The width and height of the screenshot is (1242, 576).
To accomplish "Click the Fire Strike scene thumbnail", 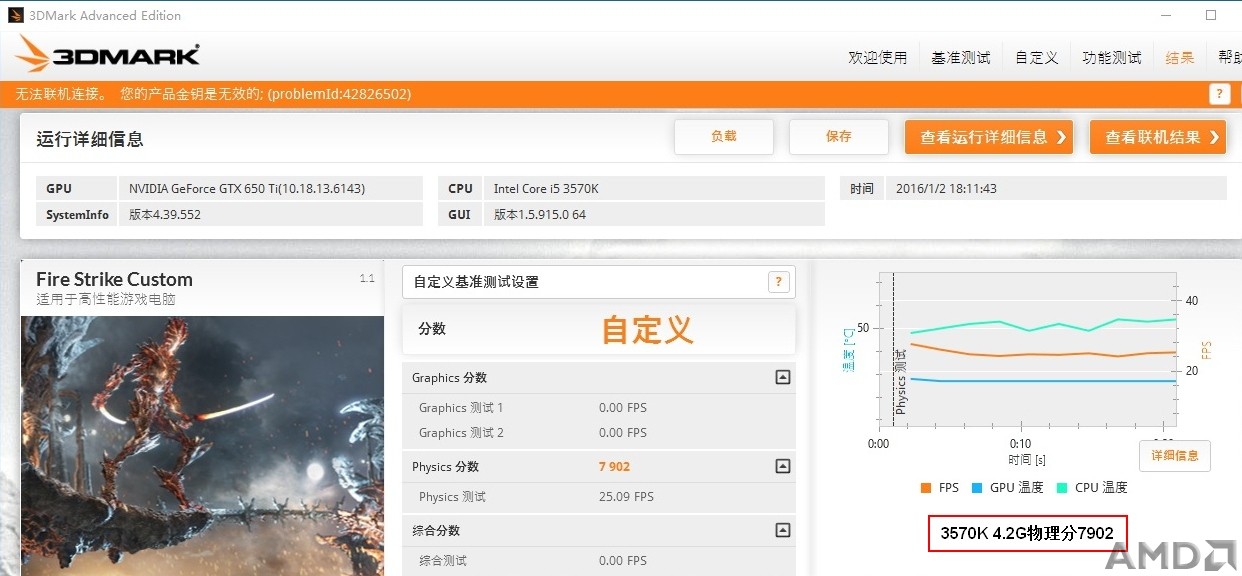I will point(202,446).
